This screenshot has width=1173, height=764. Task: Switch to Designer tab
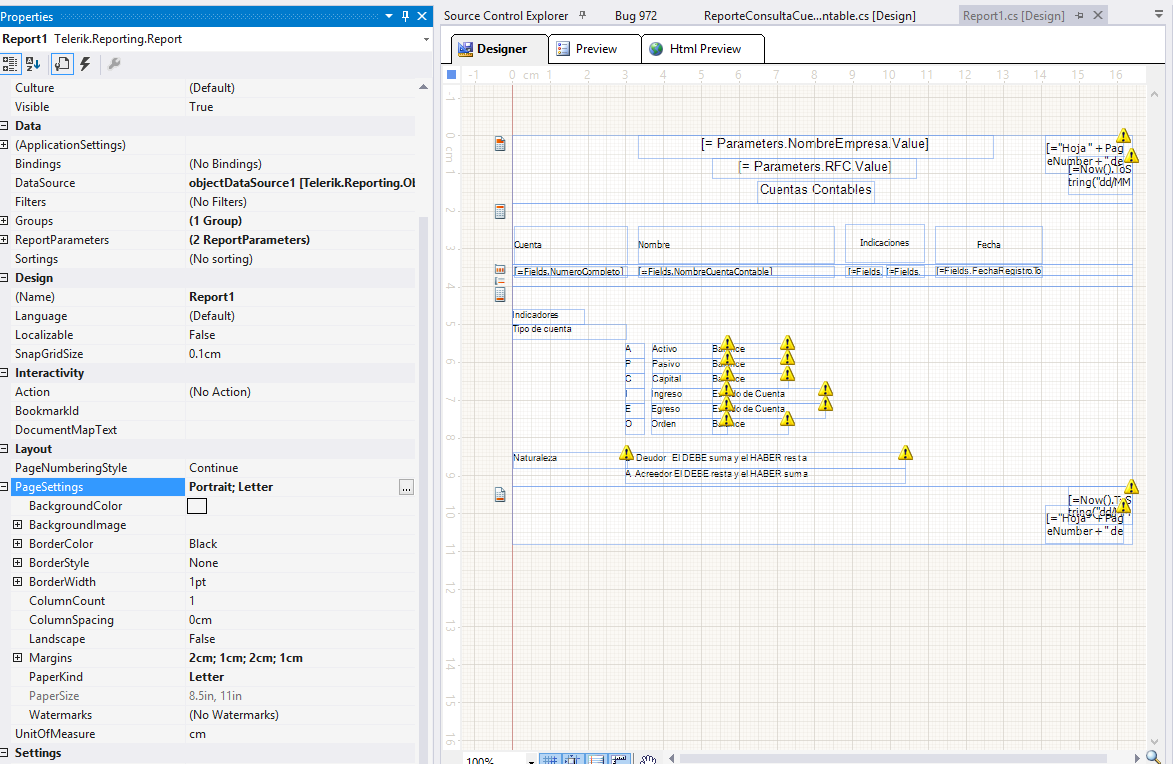[x=500, y=49]
